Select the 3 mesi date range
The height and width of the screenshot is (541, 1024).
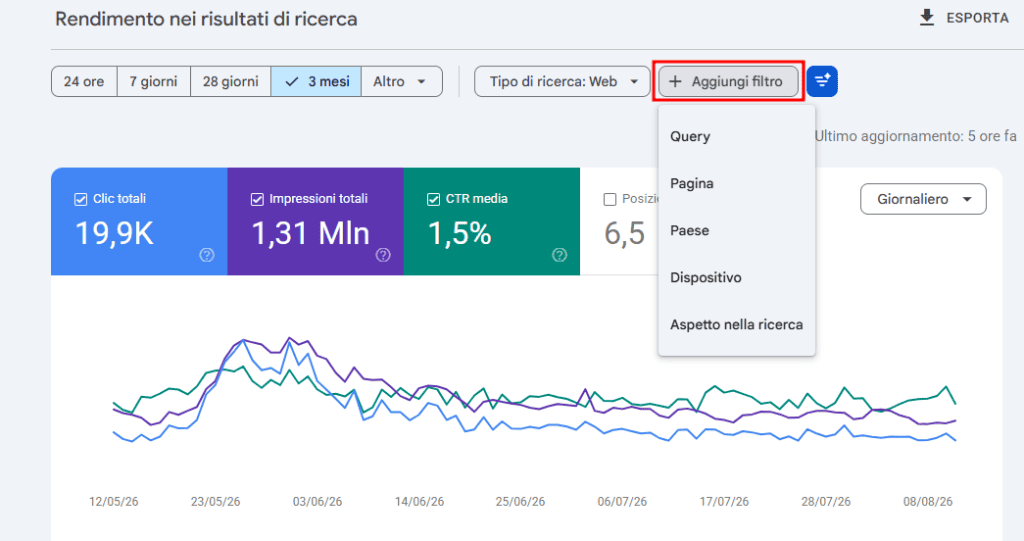click(316, 82)
